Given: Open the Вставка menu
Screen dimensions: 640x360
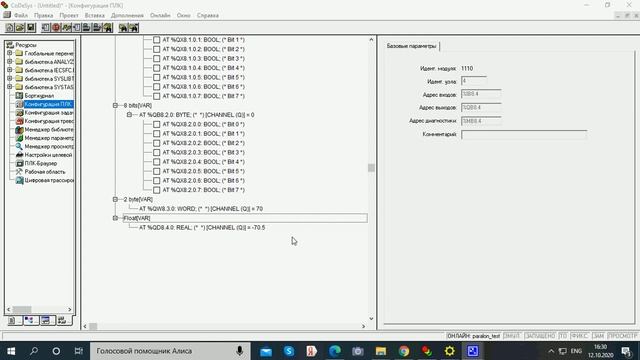Looking at the screenshot, I should pos(95,15).
